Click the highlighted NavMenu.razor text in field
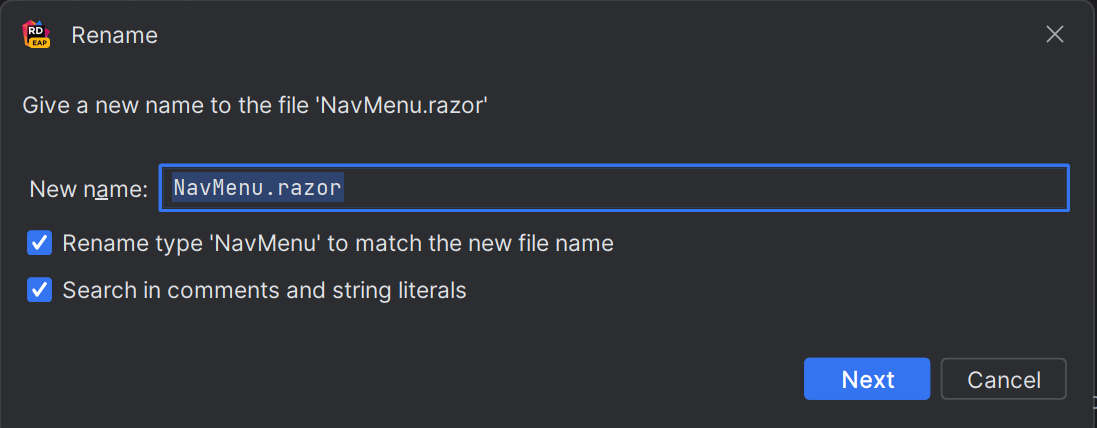The width and height of the screenshot is (1097, 428). pos(257,188)
